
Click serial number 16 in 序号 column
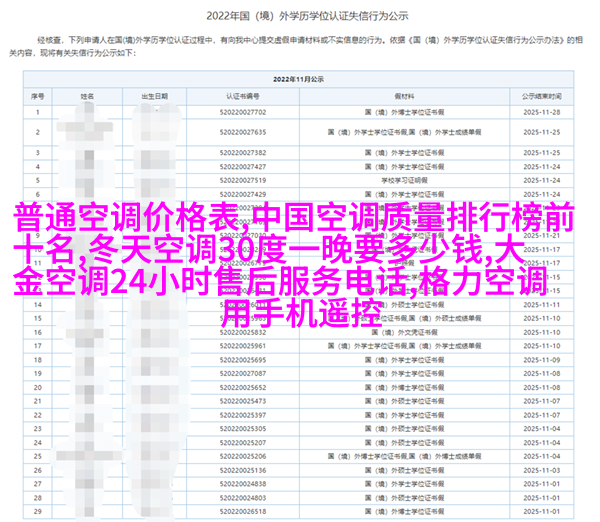point(38,332)
